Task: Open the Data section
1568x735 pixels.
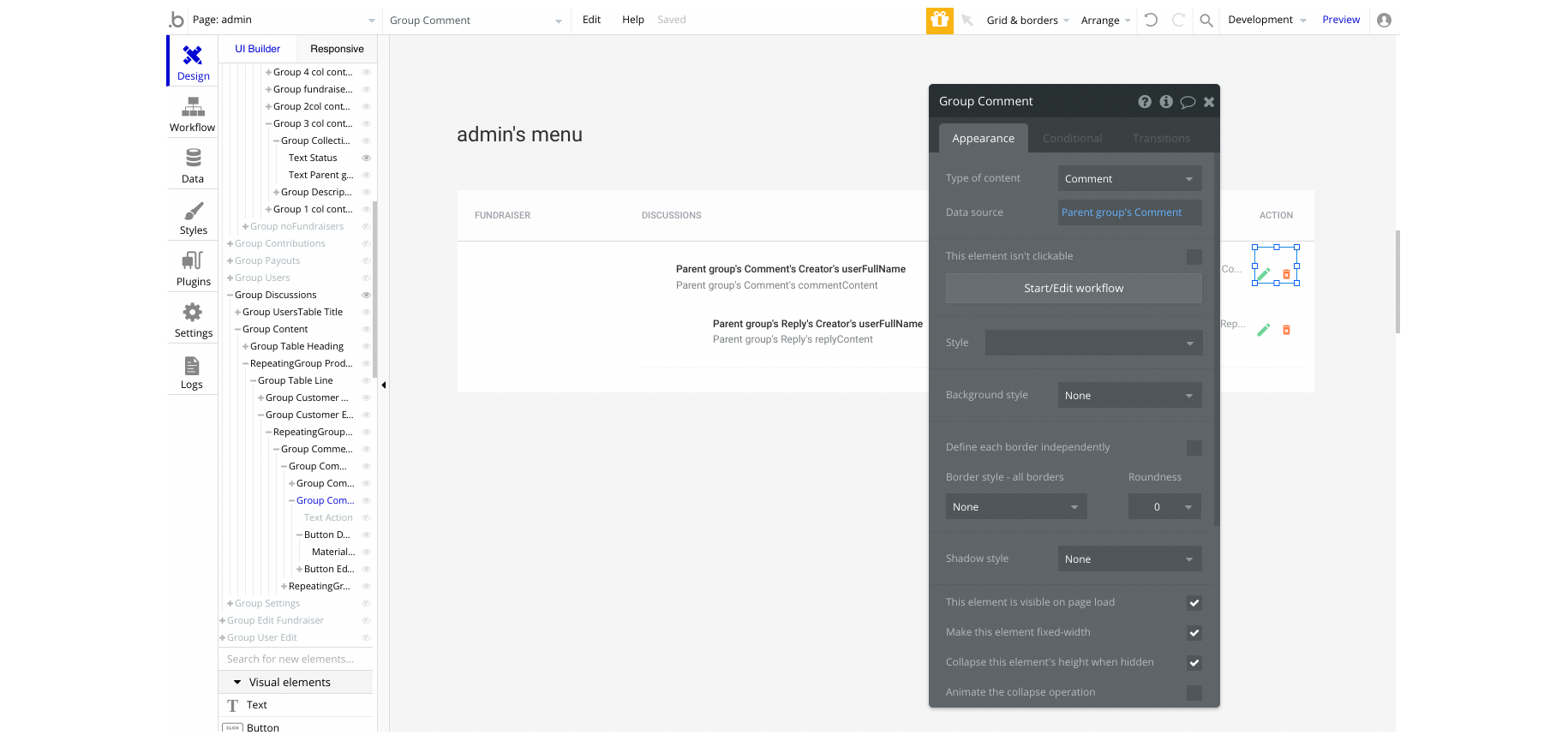Action: [193, 164]
